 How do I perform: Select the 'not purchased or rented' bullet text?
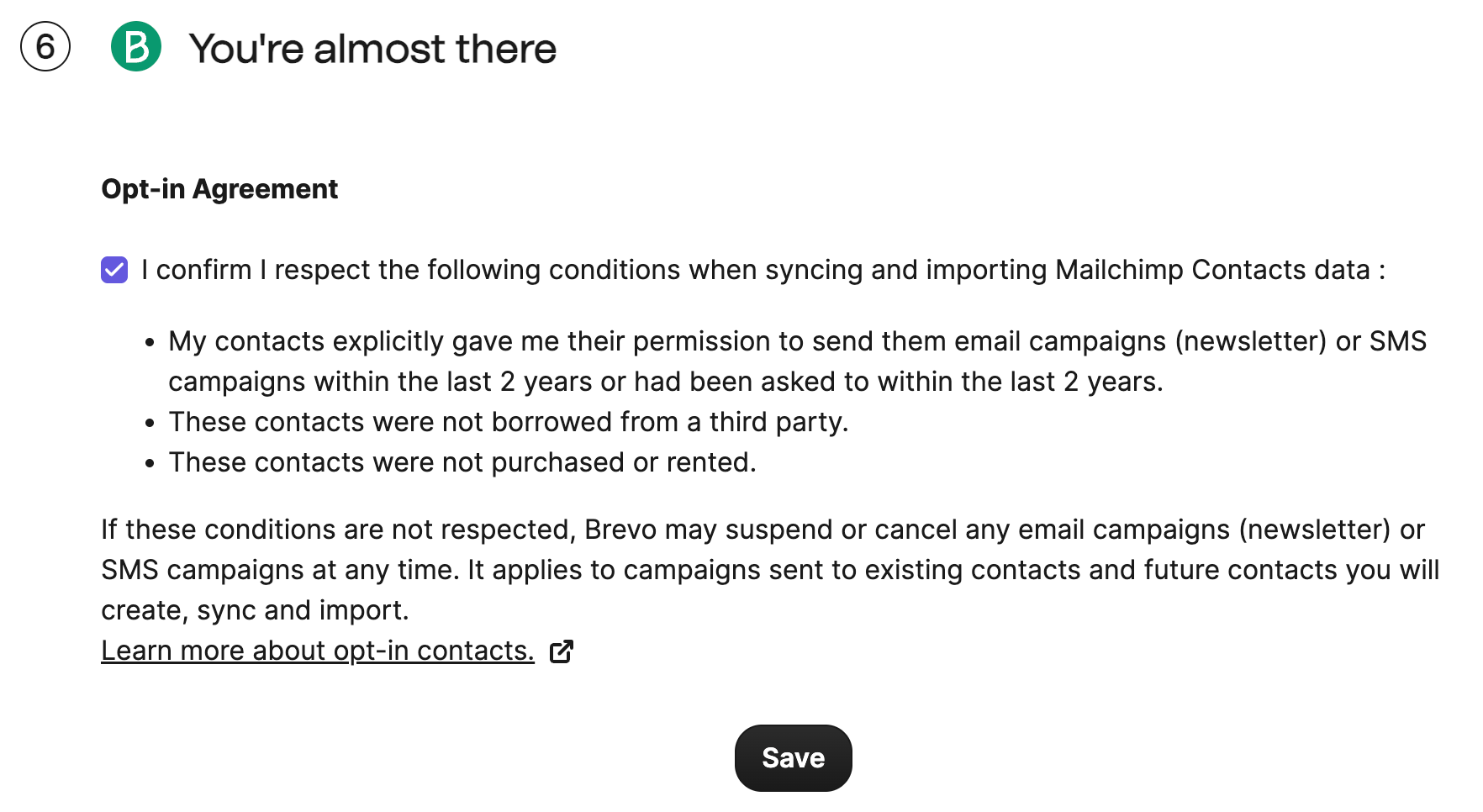[x=462, y=461]
